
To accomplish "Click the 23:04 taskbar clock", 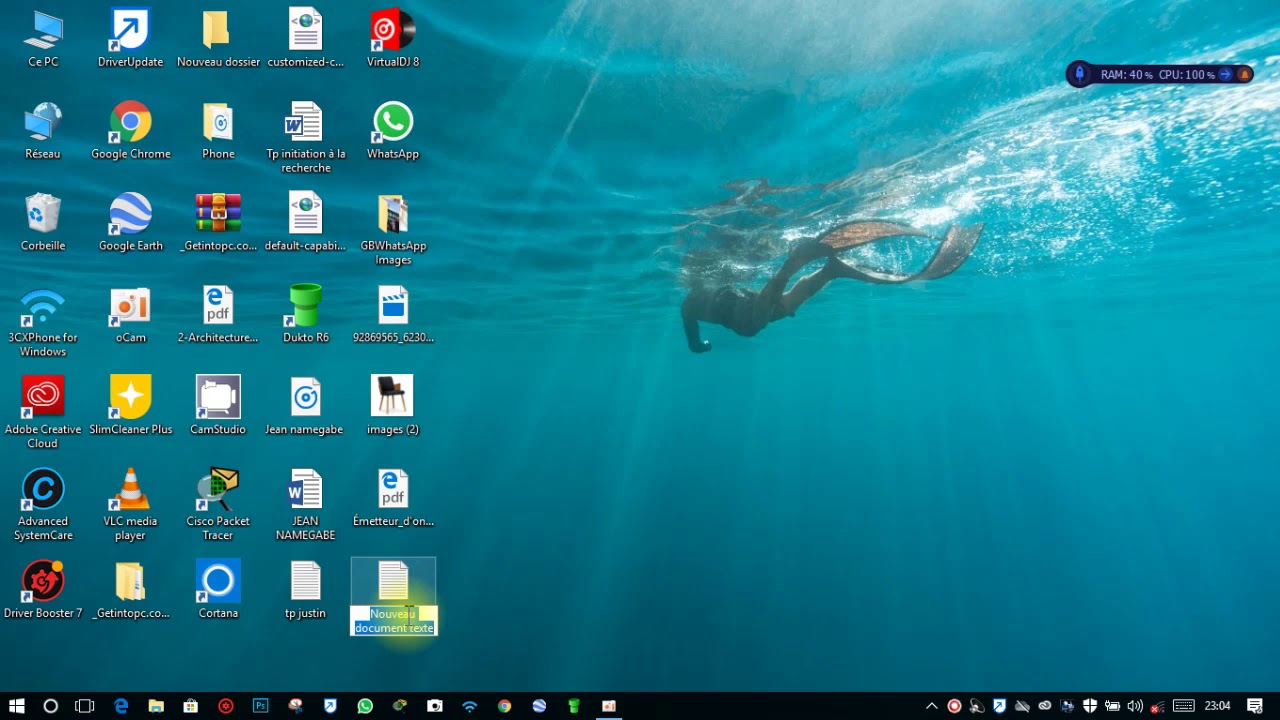I will click(x=1217, y=706).
